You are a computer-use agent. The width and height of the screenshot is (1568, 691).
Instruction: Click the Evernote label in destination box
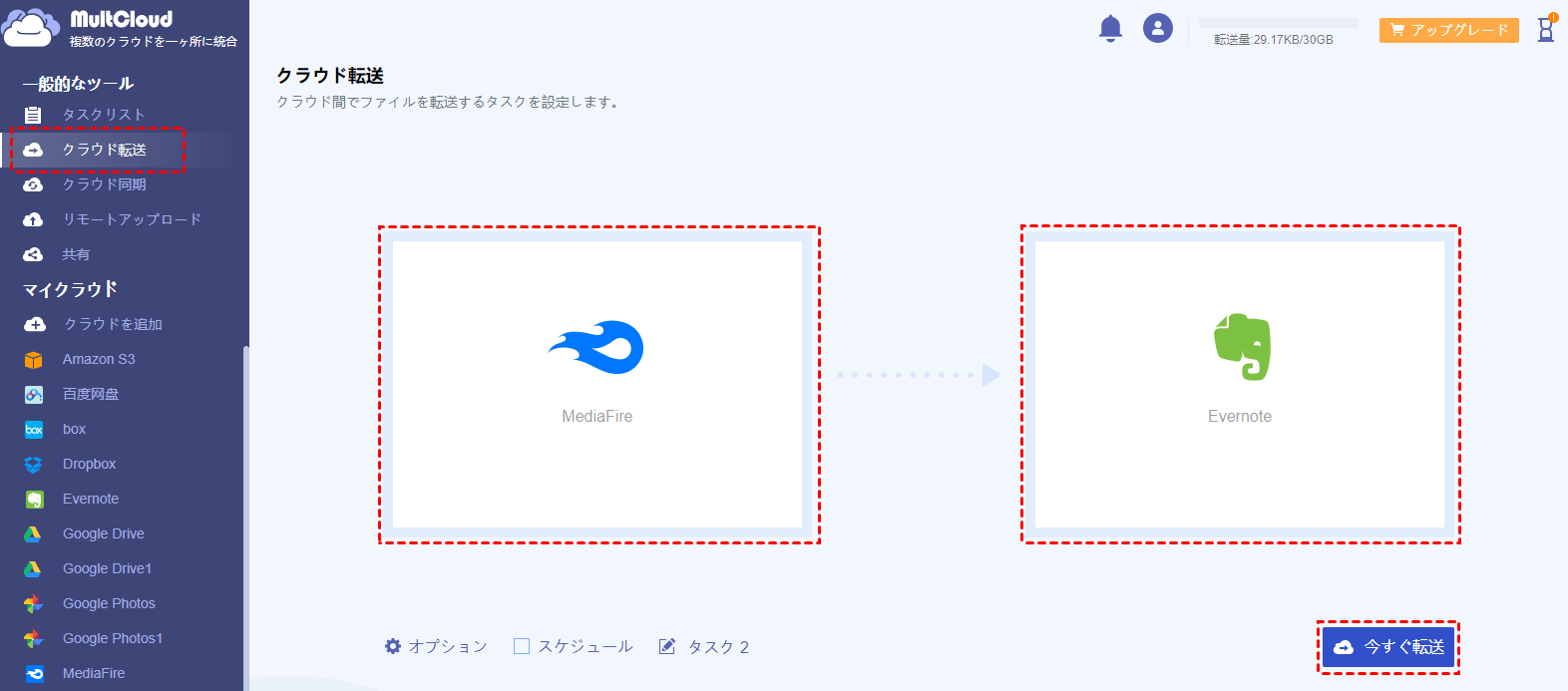point(1240,416)
